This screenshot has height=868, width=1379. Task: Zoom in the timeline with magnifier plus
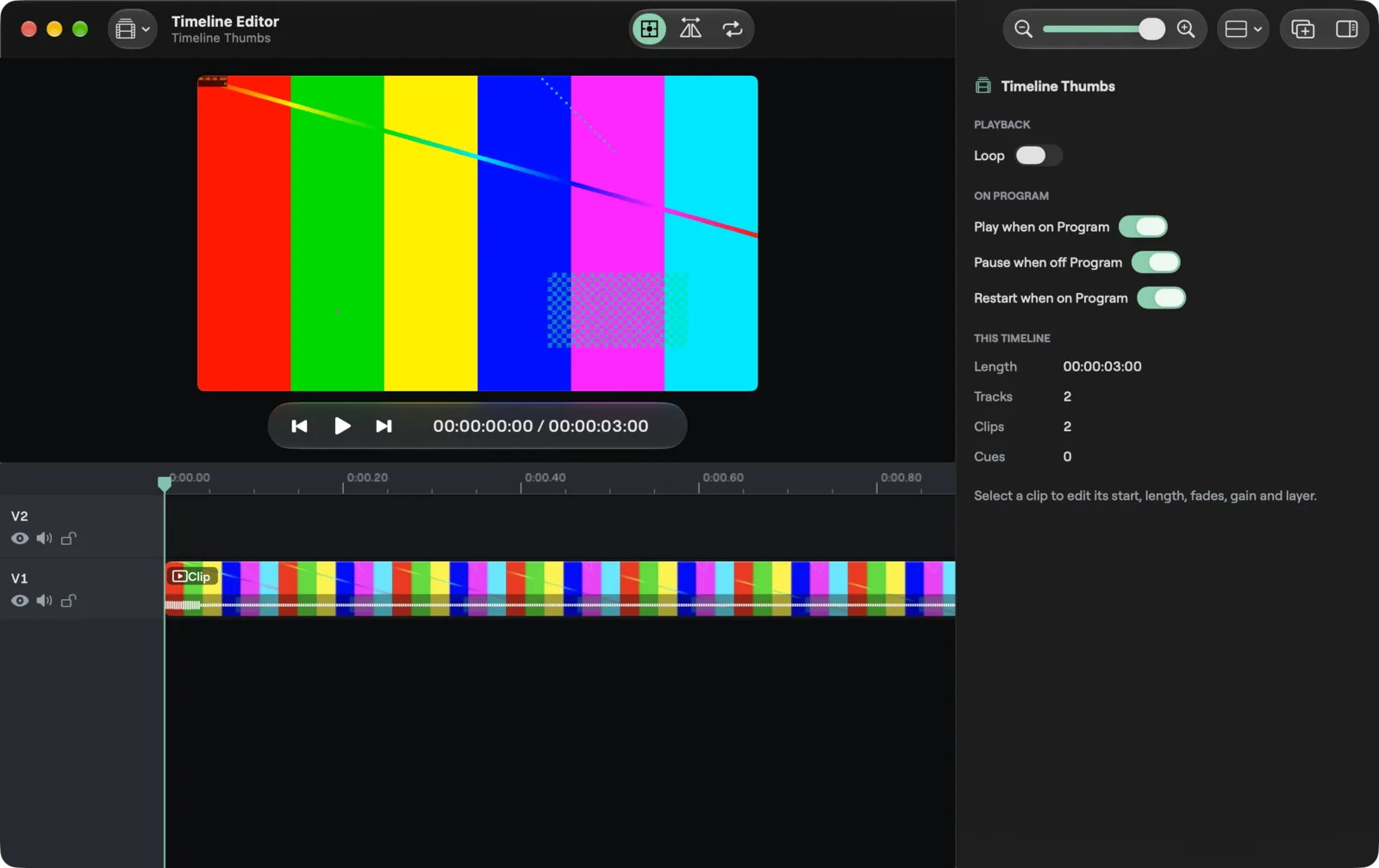[x=1186, y=29]
